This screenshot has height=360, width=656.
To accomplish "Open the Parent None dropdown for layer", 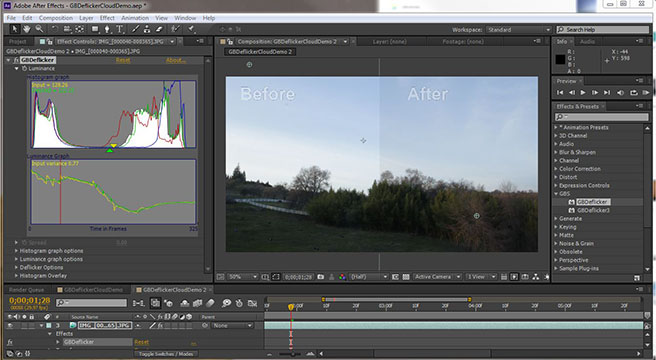I will coord(232,326).
